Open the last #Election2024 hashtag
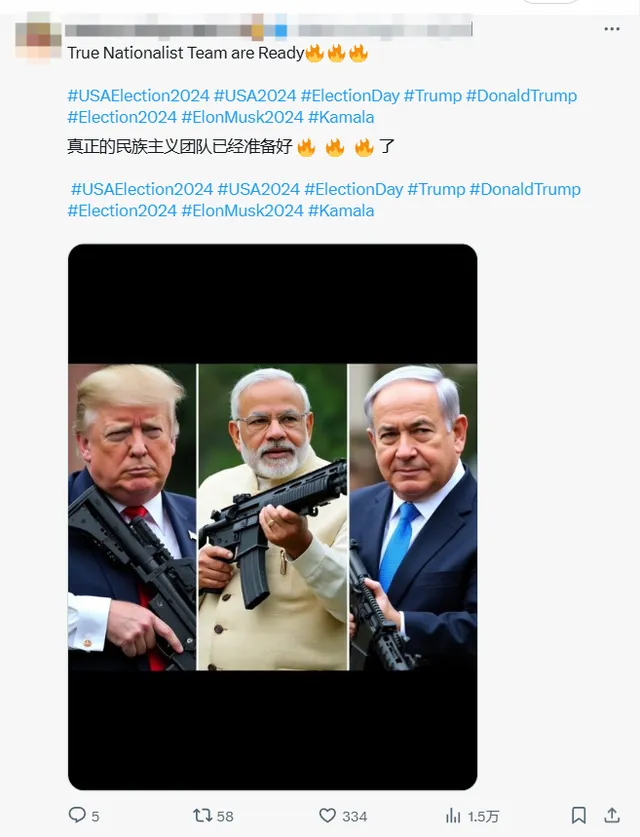 click(122, 210)
